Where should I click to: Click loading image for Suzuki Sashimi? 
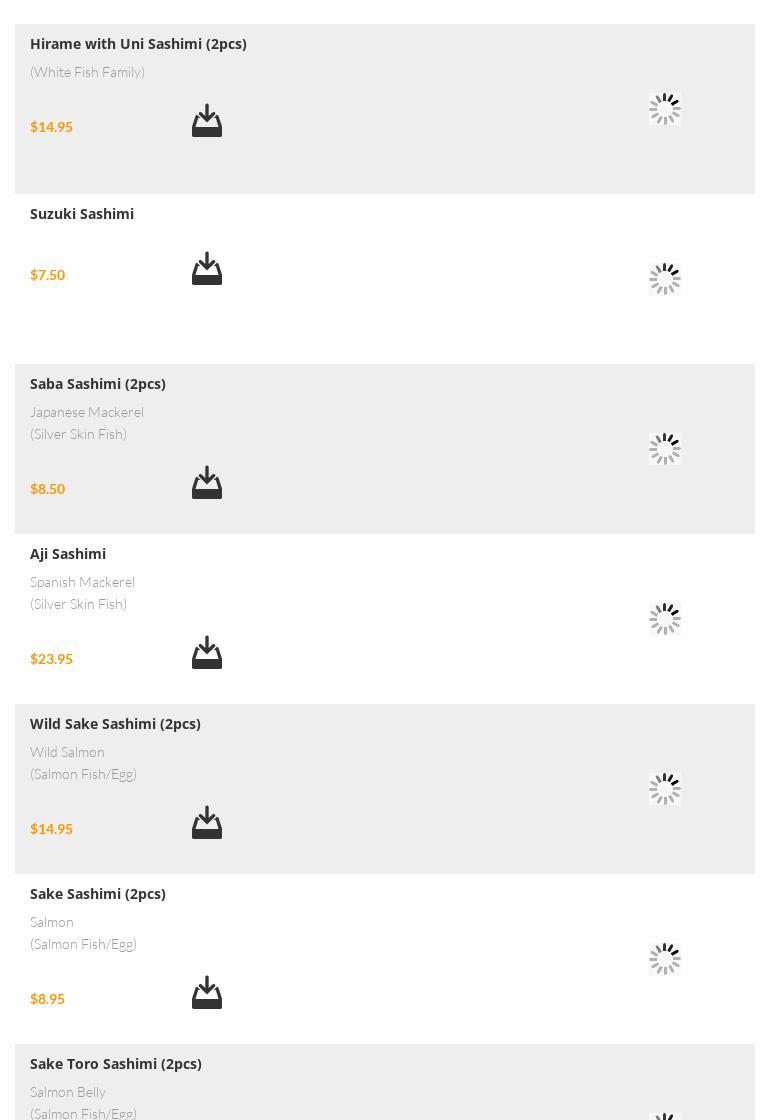click(664, 279)
